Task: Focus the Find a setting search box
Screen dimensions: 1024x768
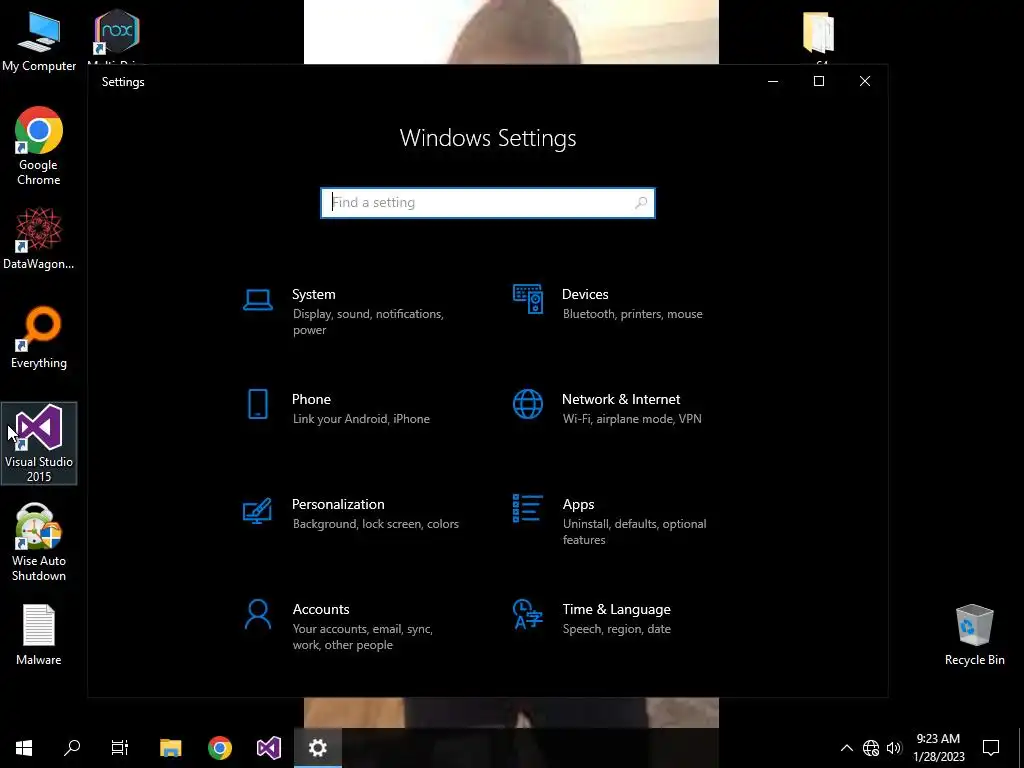Action: click(487, 202)
